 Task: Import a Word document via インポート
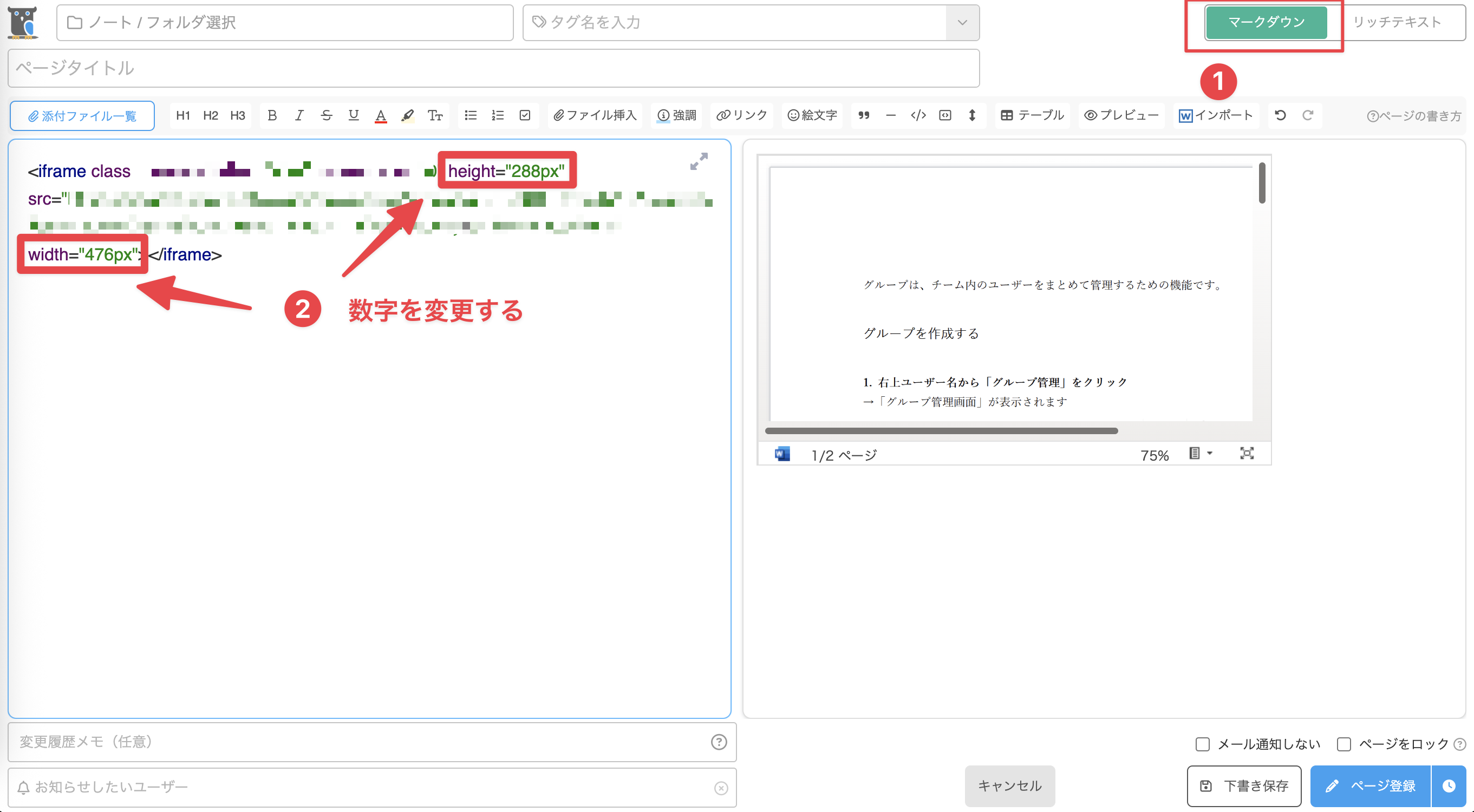pos(1215,115)
